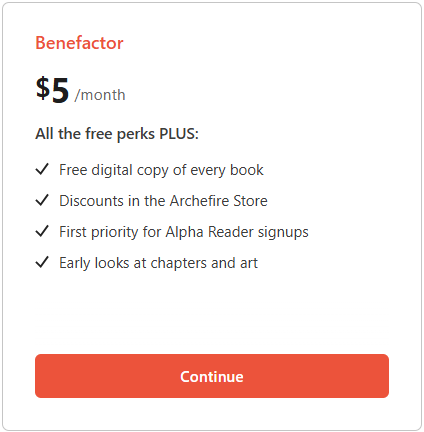Click the /month billing label
The width and height of the screenshot is (424, 432).
pyautogui.click(x=100, y=95)
